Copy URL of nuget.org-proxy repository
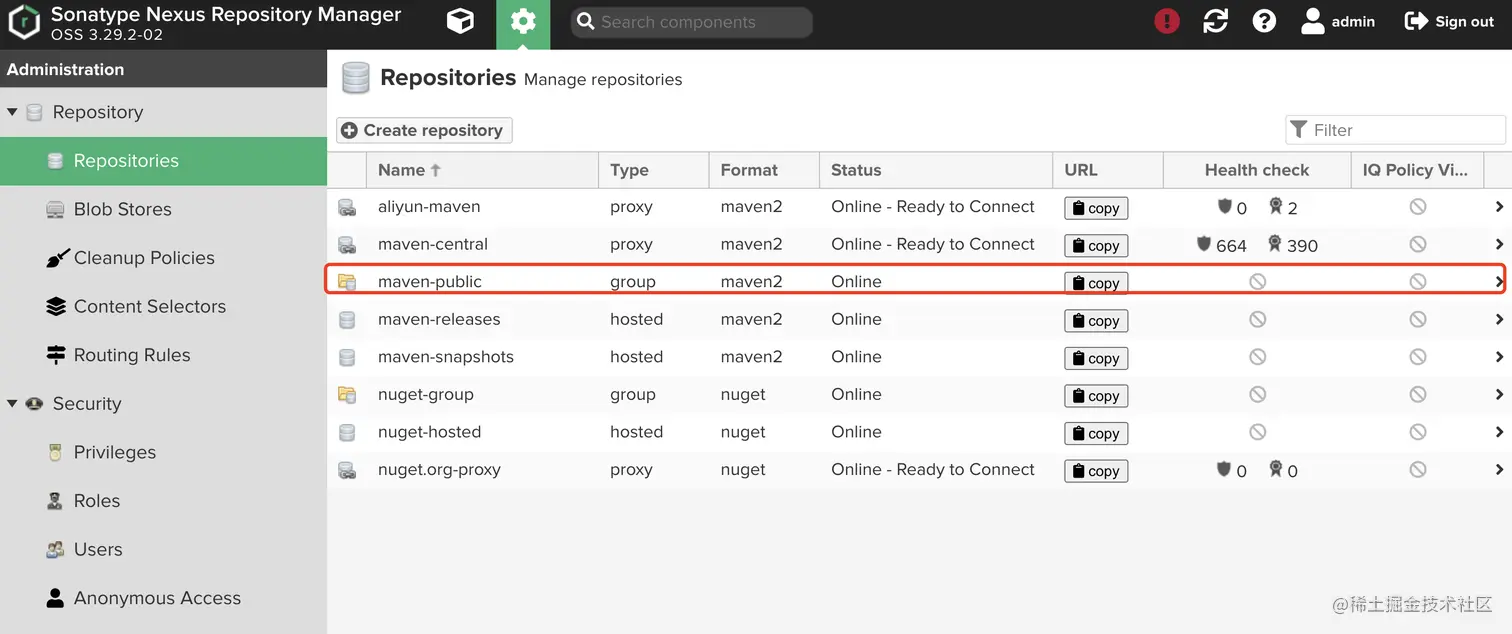The width and height of the screenshot is (1512, 634). pyautogui.click(x=1096, y=471)
